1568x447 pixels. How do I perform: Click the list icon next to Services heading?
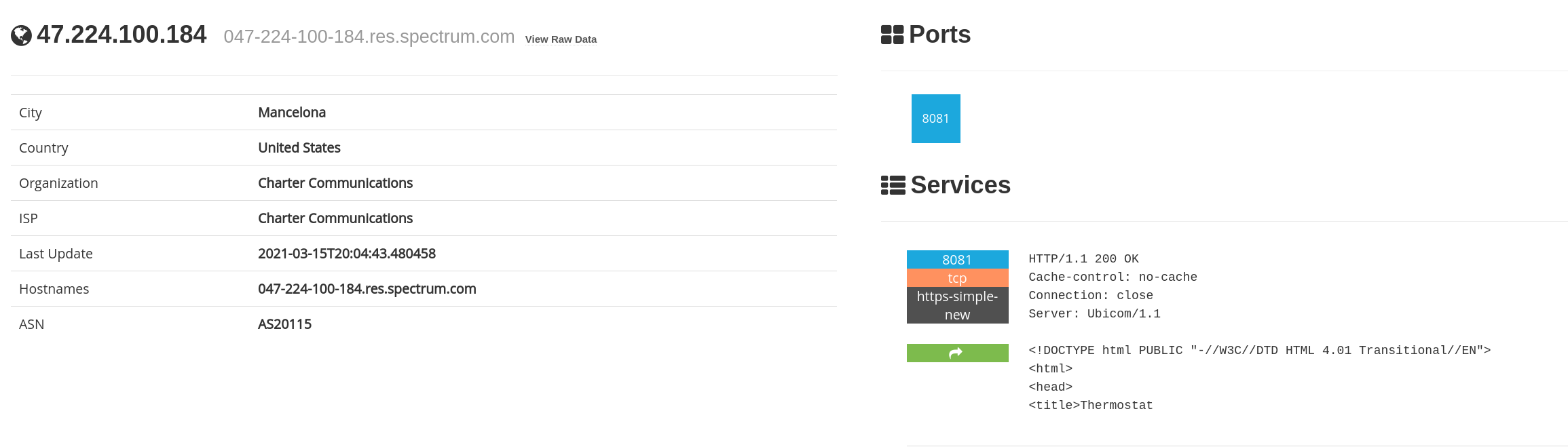(x=893, y=185)
